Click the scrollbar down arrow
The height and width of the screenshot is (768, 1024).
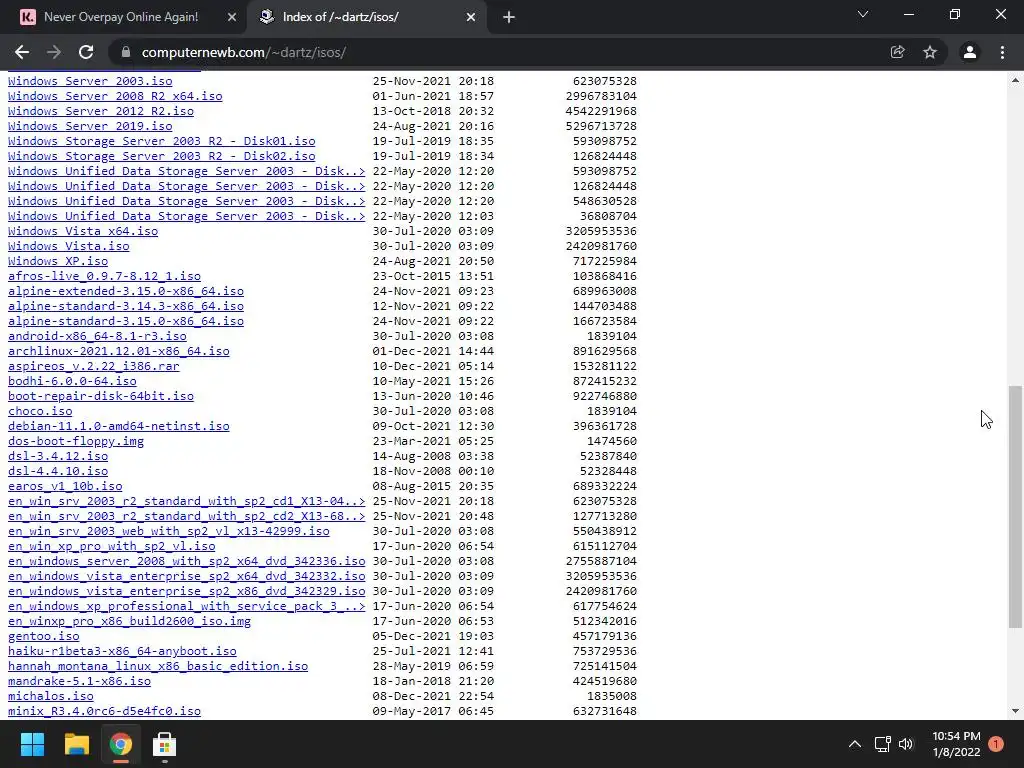[1015, 711]
